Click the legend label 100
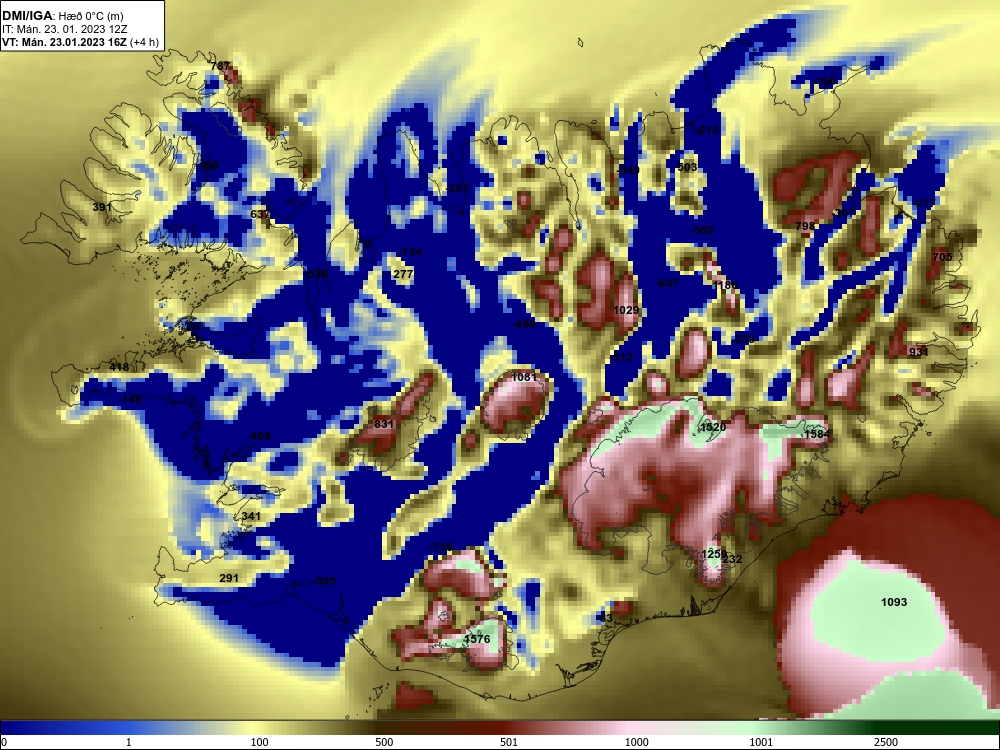1000x750 pixels. pos(260,742)
